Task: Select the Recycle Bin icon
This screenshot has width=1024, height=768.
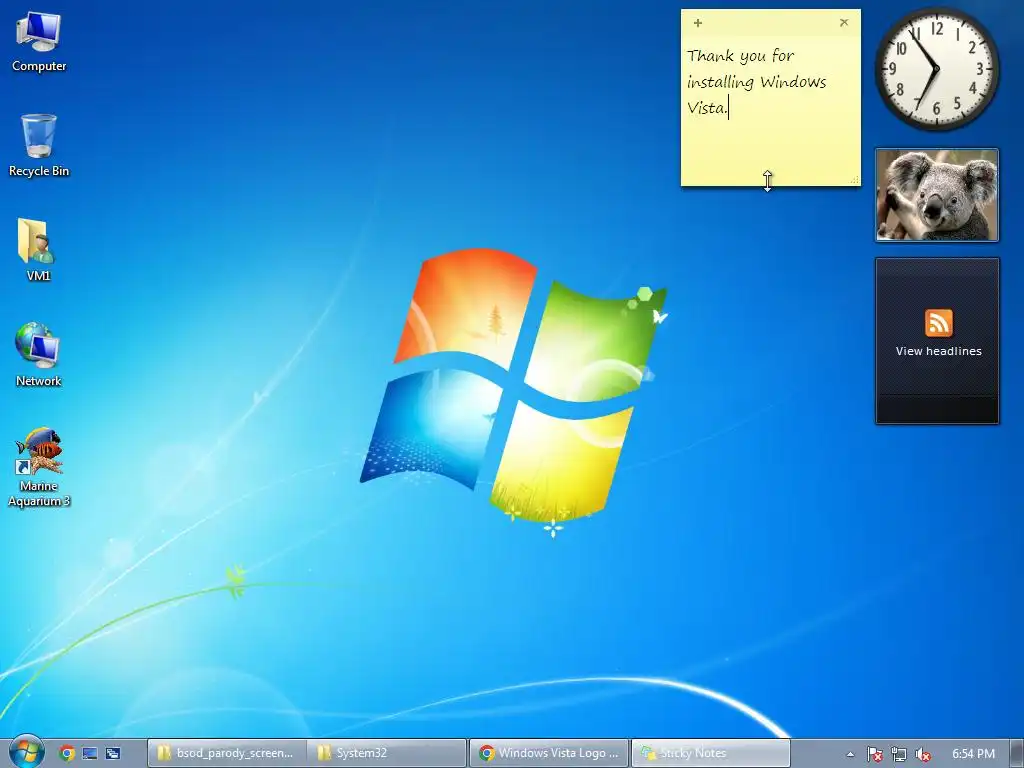Action: pos(39,146)
